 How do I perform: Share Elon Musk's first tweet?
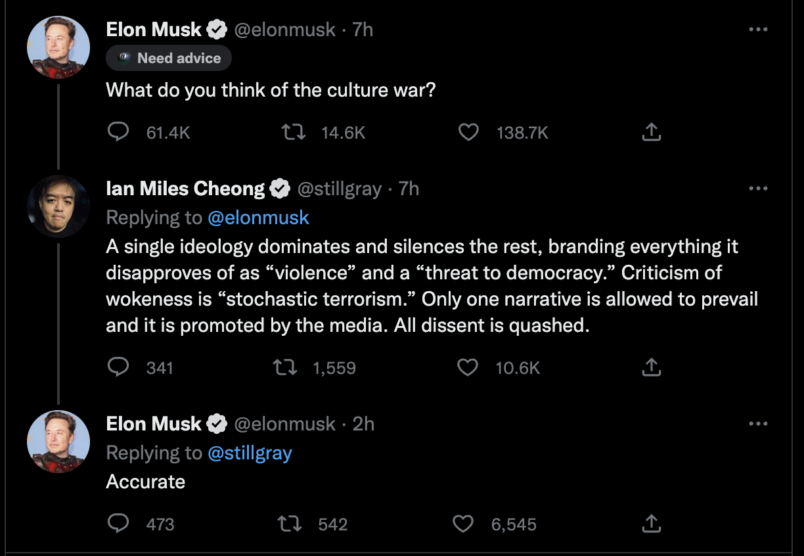point(651,132)
